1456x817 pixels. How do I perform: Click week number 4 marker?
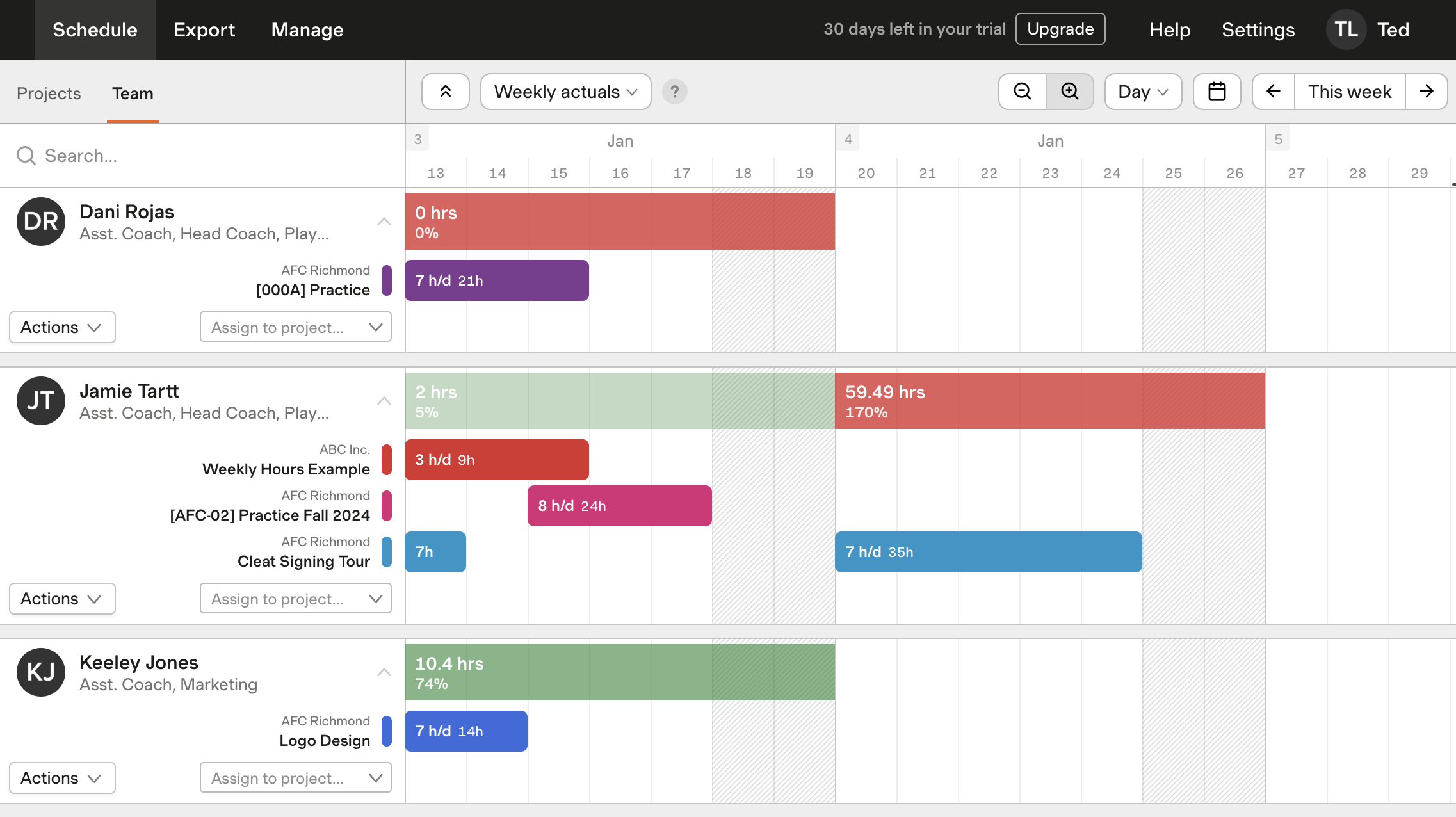(x=848, y=139)
